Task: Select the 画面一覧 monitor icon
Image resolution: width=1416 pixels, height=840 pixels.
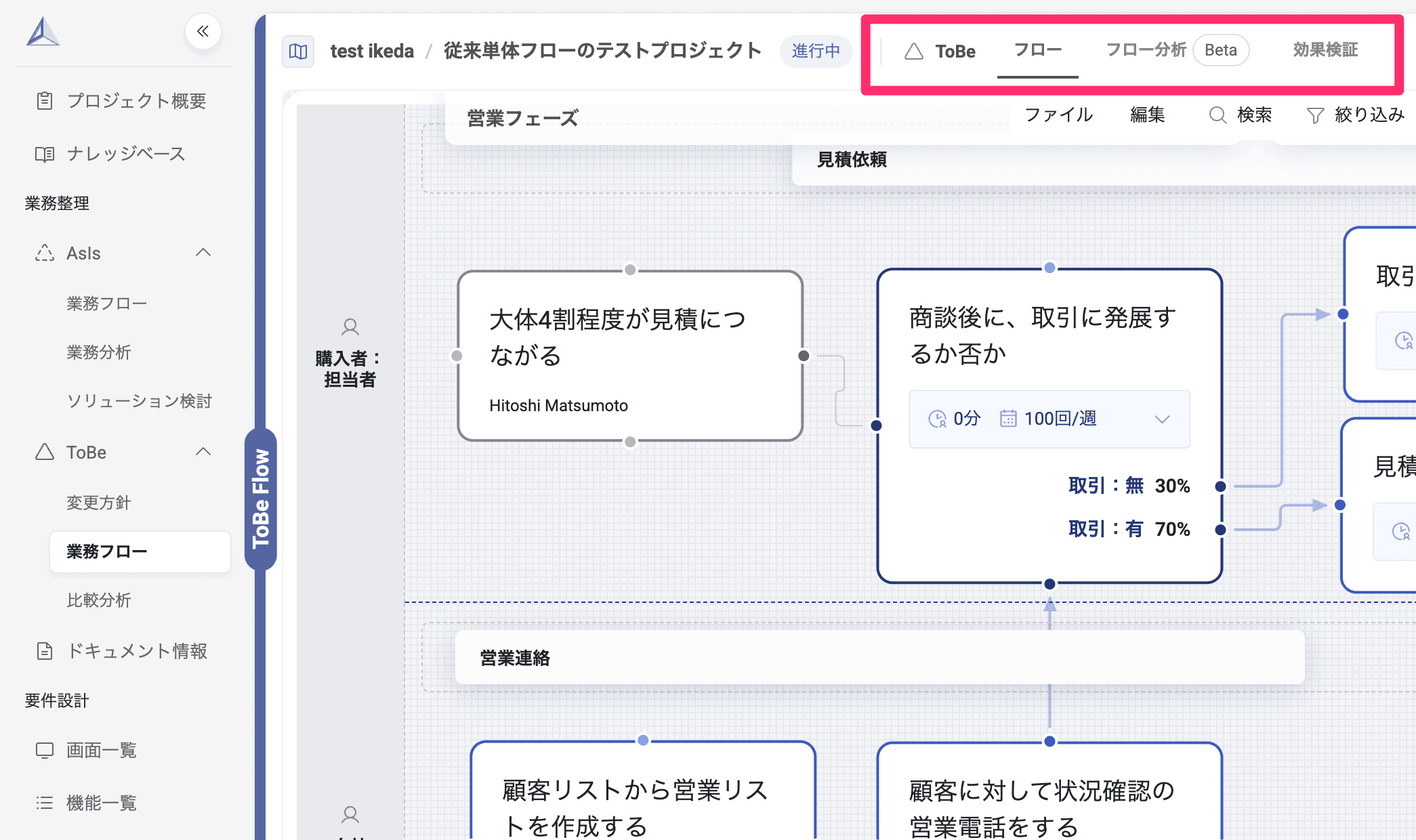Action: tap(45, 750)
